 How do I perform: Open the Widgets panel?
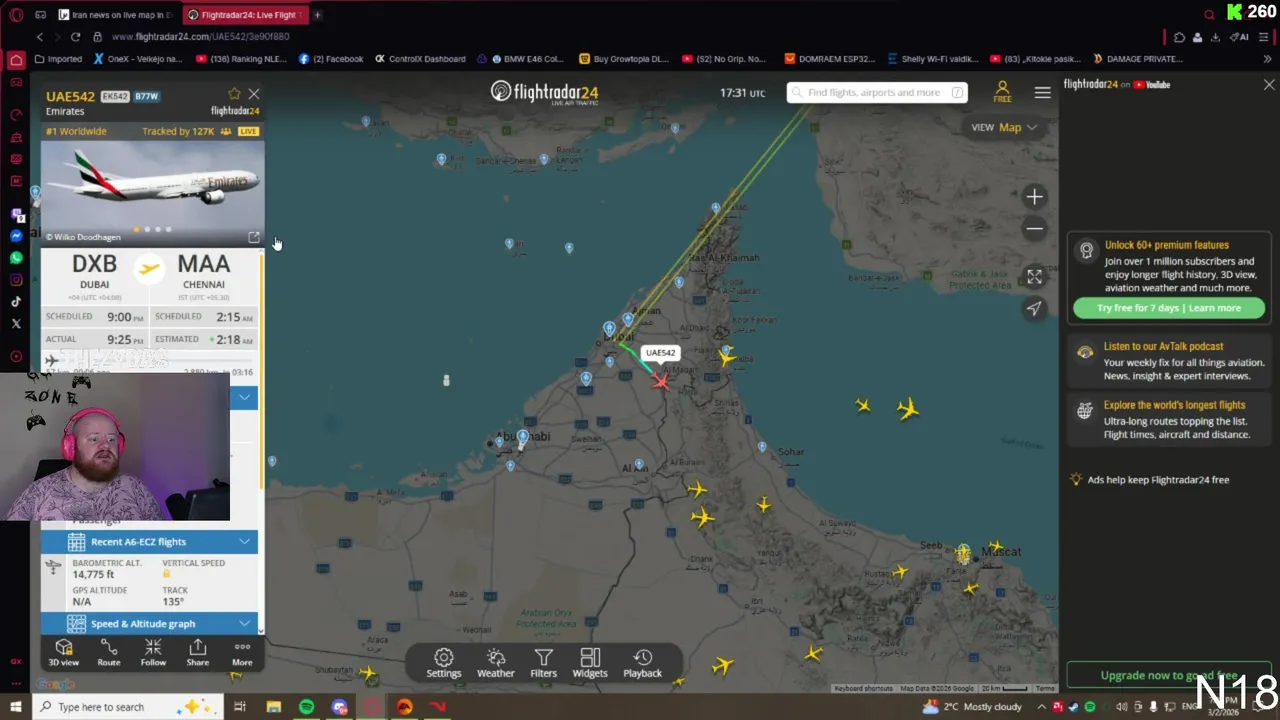coord(590,663)
